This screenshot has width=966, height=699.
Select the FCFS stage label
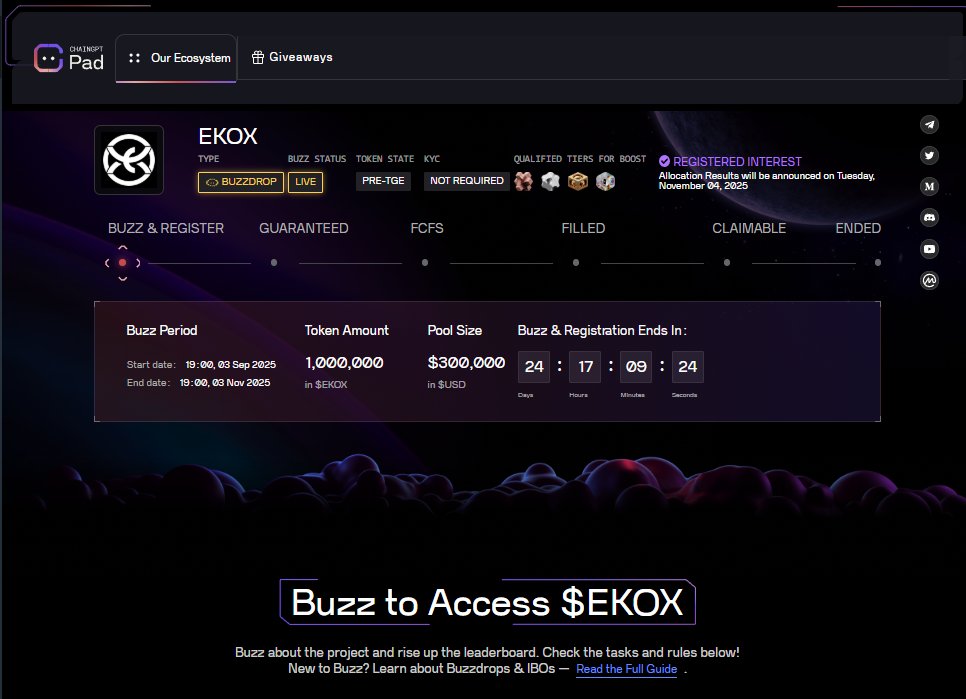pos(427,228)
